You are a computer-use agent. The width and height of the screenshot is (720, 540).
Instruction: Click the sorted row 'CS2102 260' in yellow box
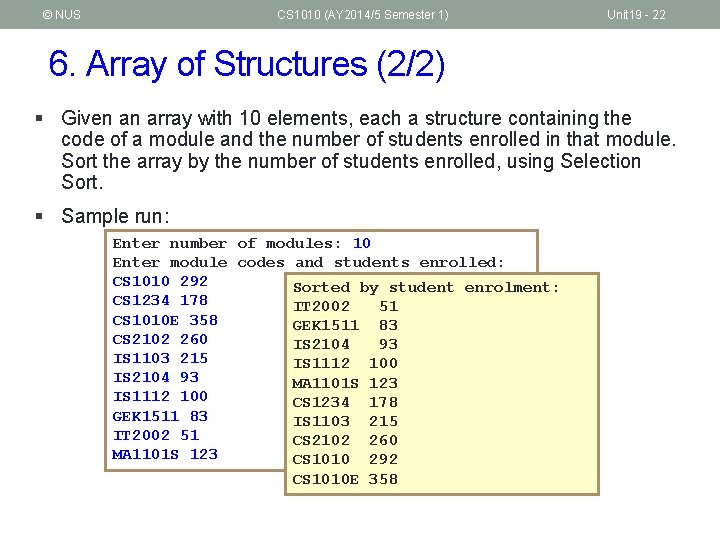coord(345,440)
